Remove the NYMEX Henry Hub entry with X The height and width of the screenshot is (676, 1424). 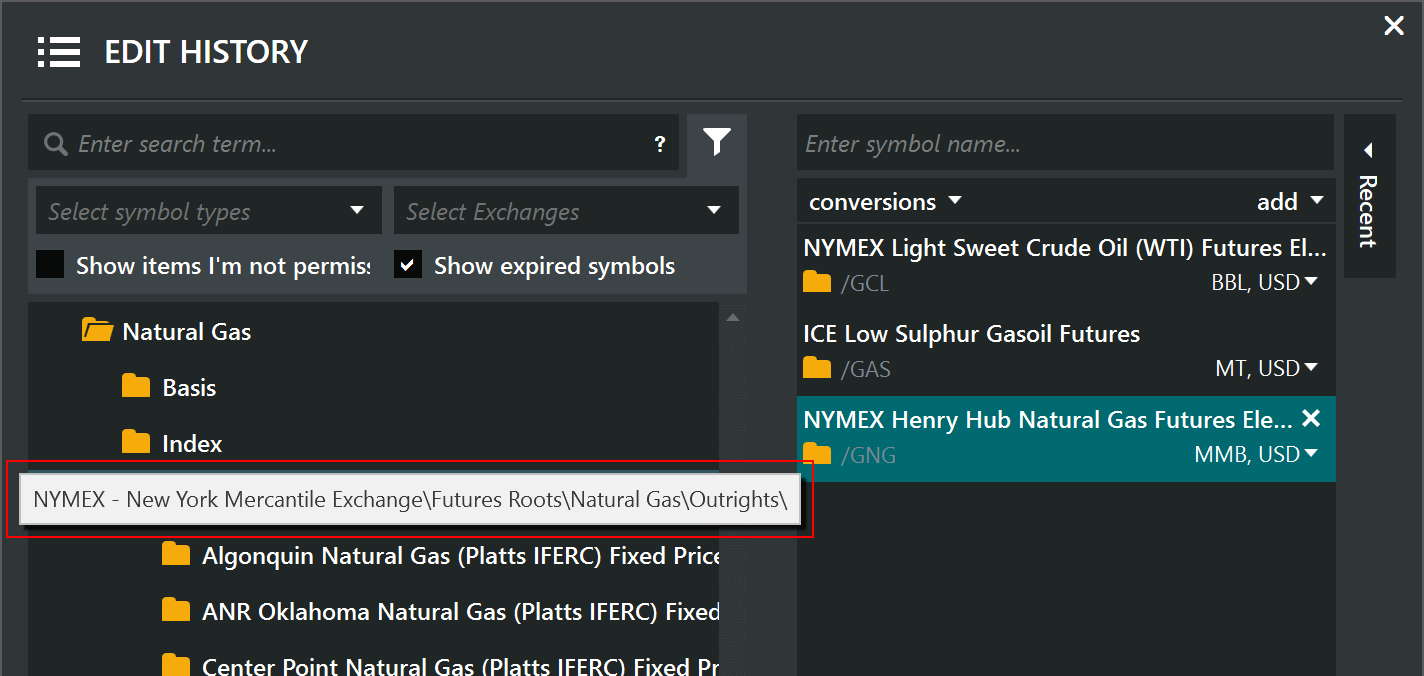click(1311, 419)
